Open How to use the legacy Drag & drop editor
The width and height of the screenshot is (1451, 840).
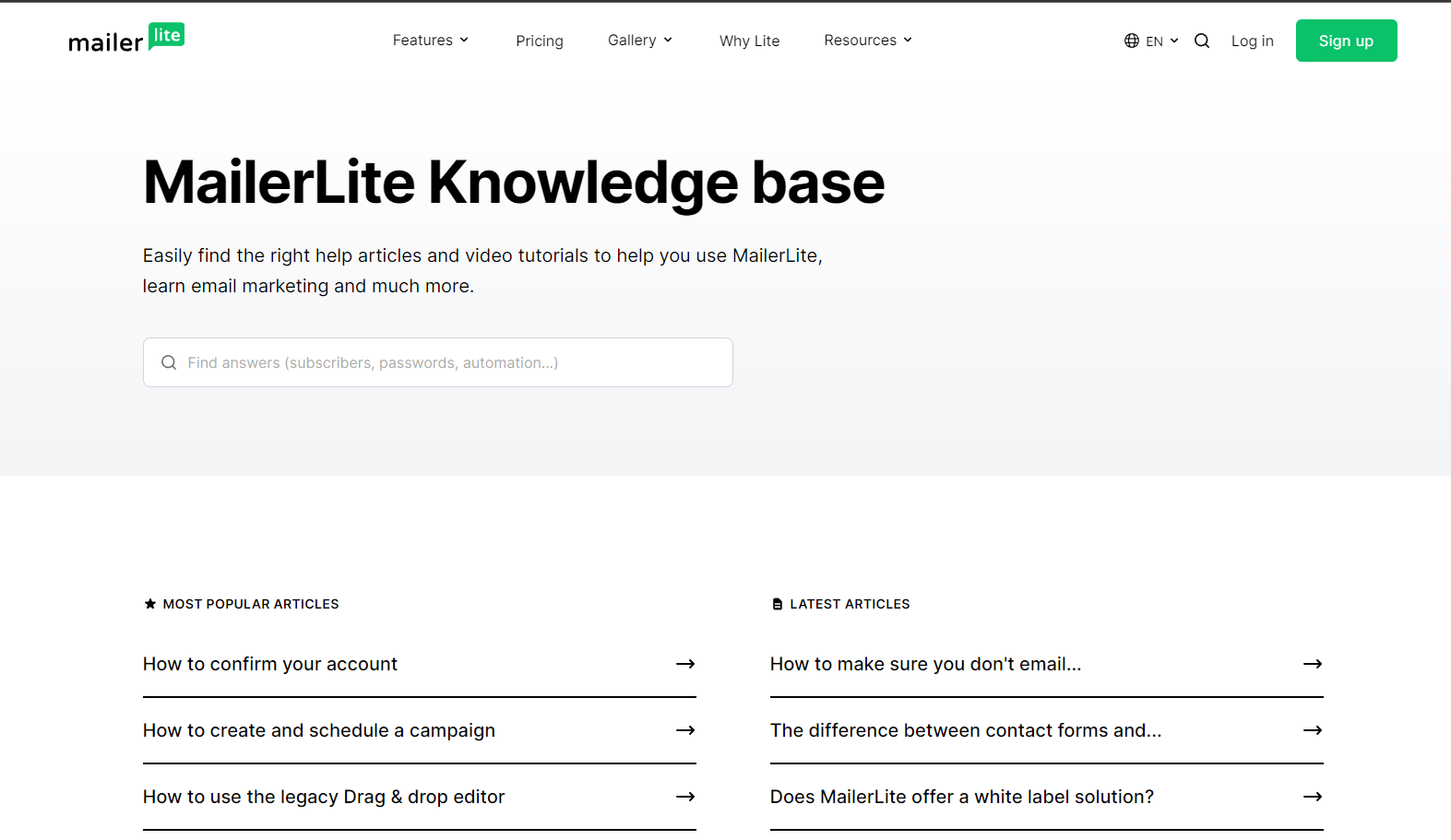point(324,797)
